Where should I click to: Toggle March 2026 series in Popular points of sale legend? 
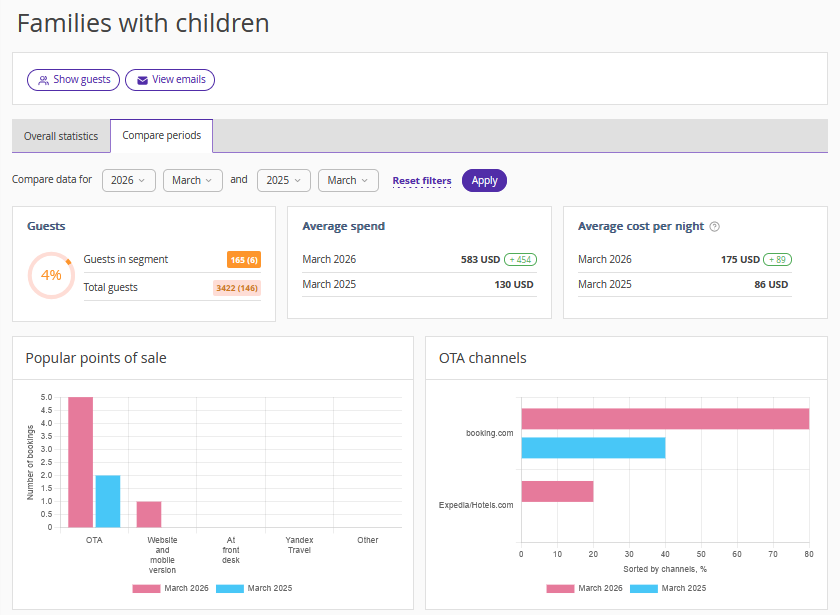point(171,588)
